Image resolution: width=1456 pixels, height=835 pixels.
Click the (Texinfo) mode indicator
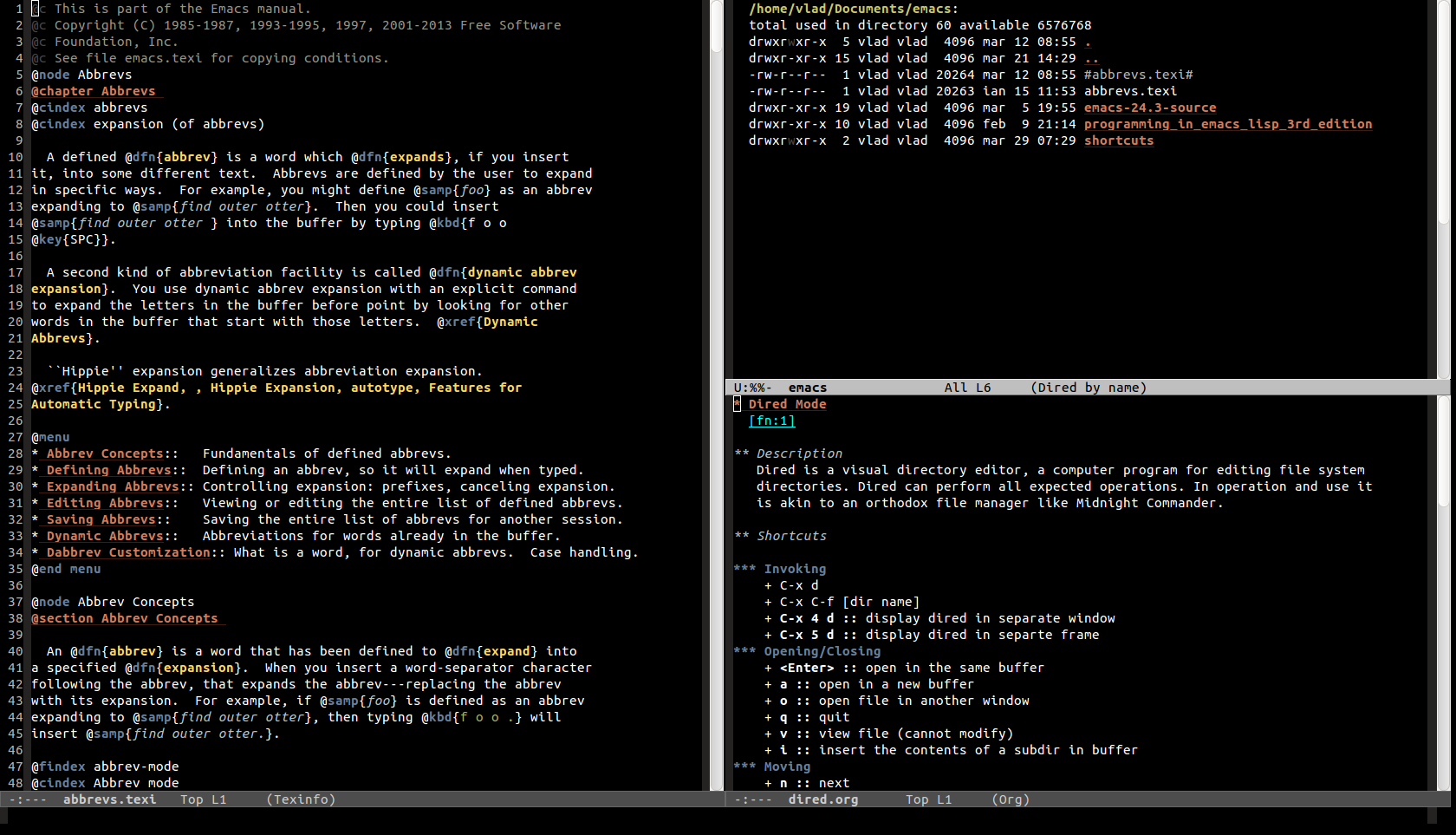301,799
